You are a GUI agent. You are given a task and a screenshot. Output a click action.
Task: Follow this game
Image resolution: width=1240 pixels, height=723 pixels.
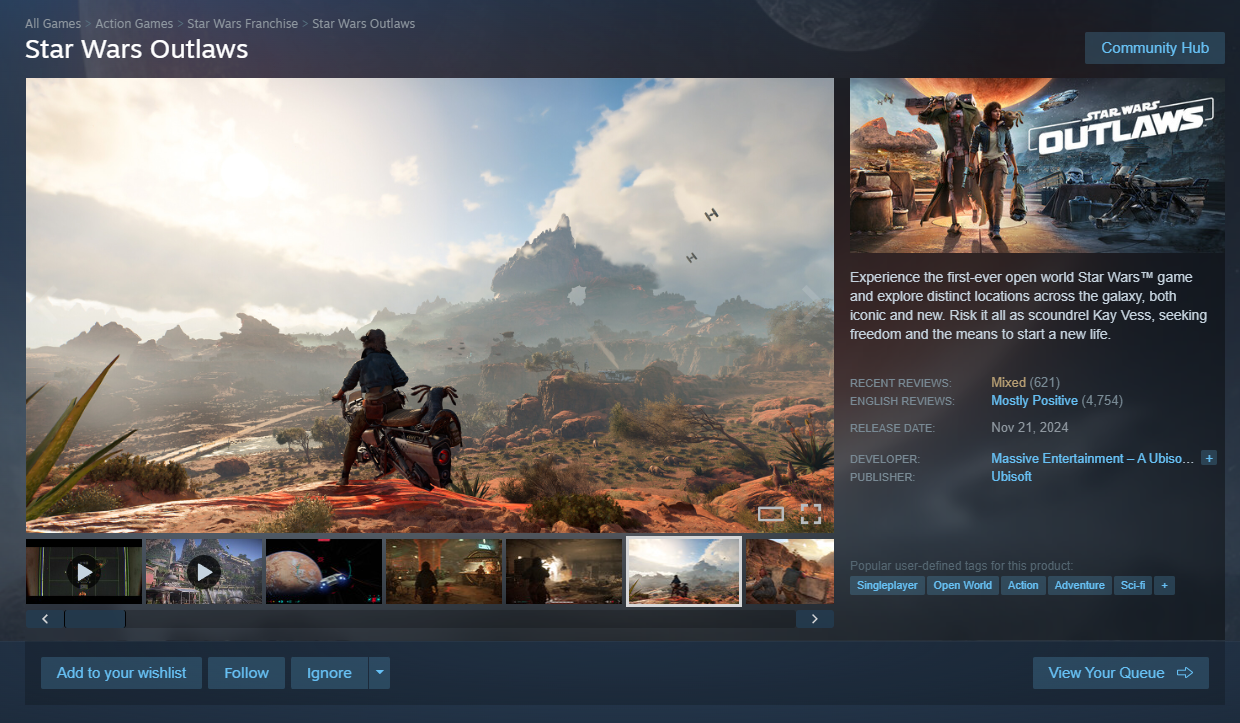click(x=246, y=673)
